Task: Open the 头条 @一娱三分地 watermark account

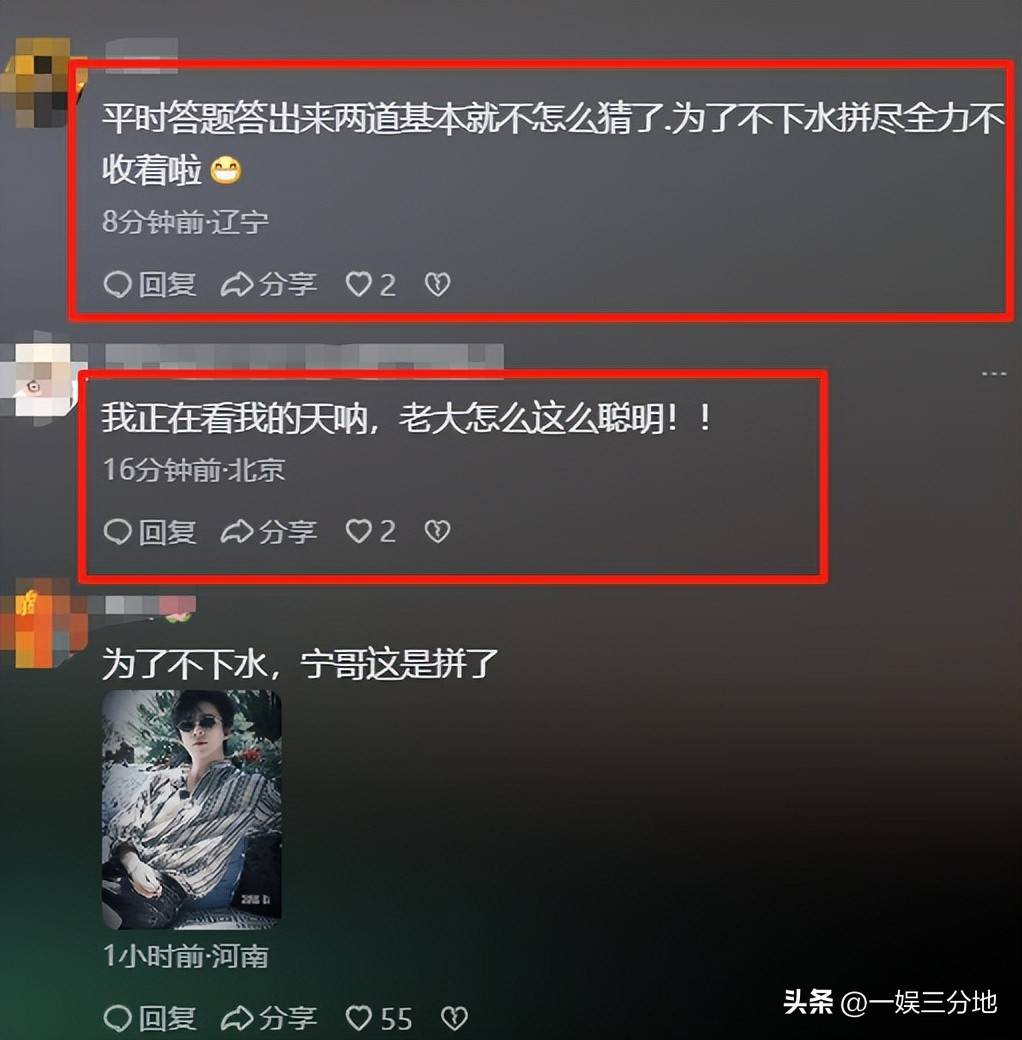Action: tap(890, 1002)
